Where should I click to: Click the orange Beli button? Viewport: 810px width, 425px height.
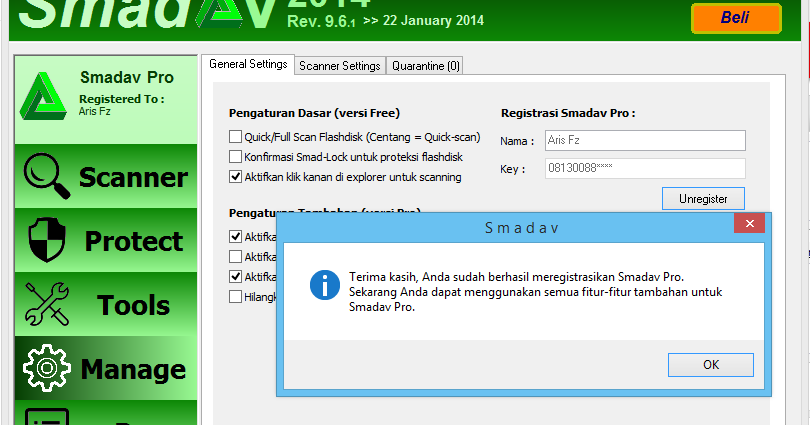pyautogui.click(x=736, y=18)
